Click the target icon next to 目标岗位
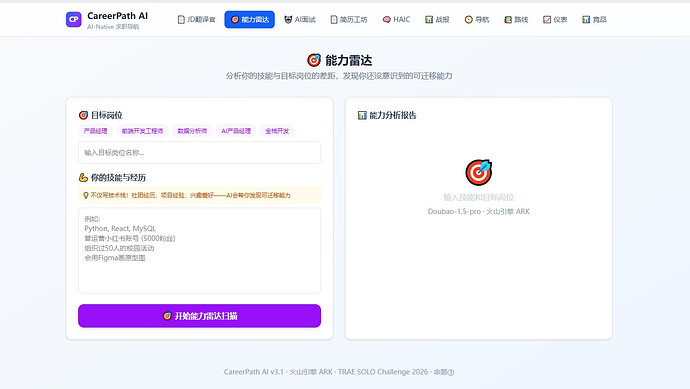 (83, 115)
